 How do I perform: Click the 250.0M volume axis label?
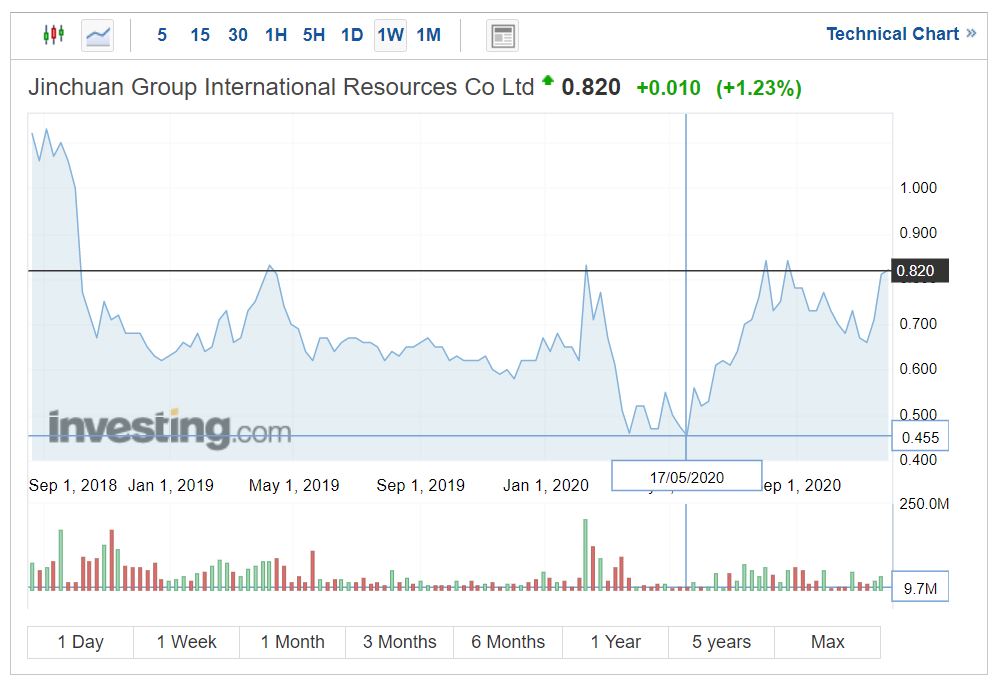[924, 504]
